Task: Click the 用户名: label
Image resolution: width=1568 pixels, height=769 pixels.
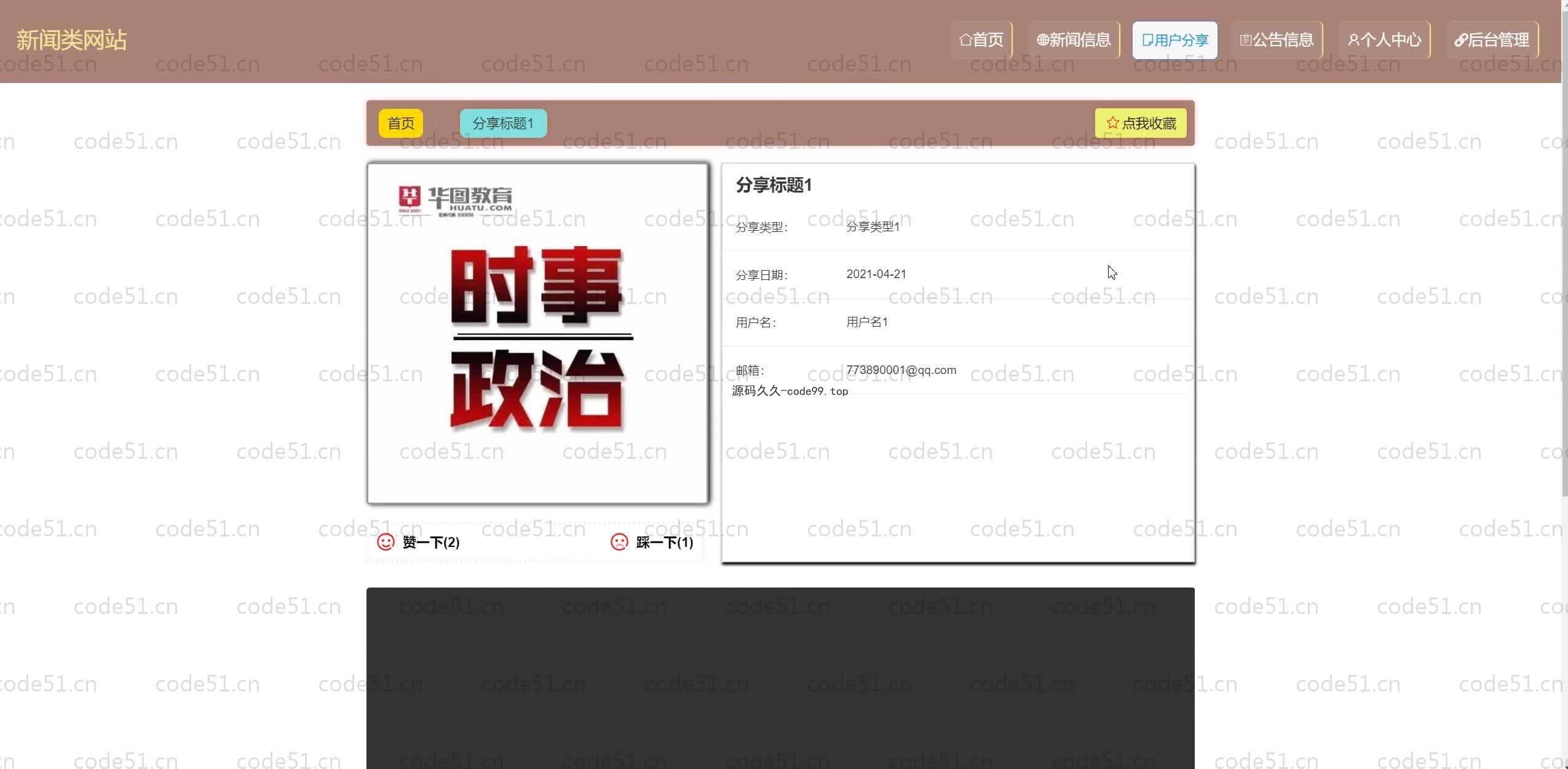Action: click(x=756, y=322)
